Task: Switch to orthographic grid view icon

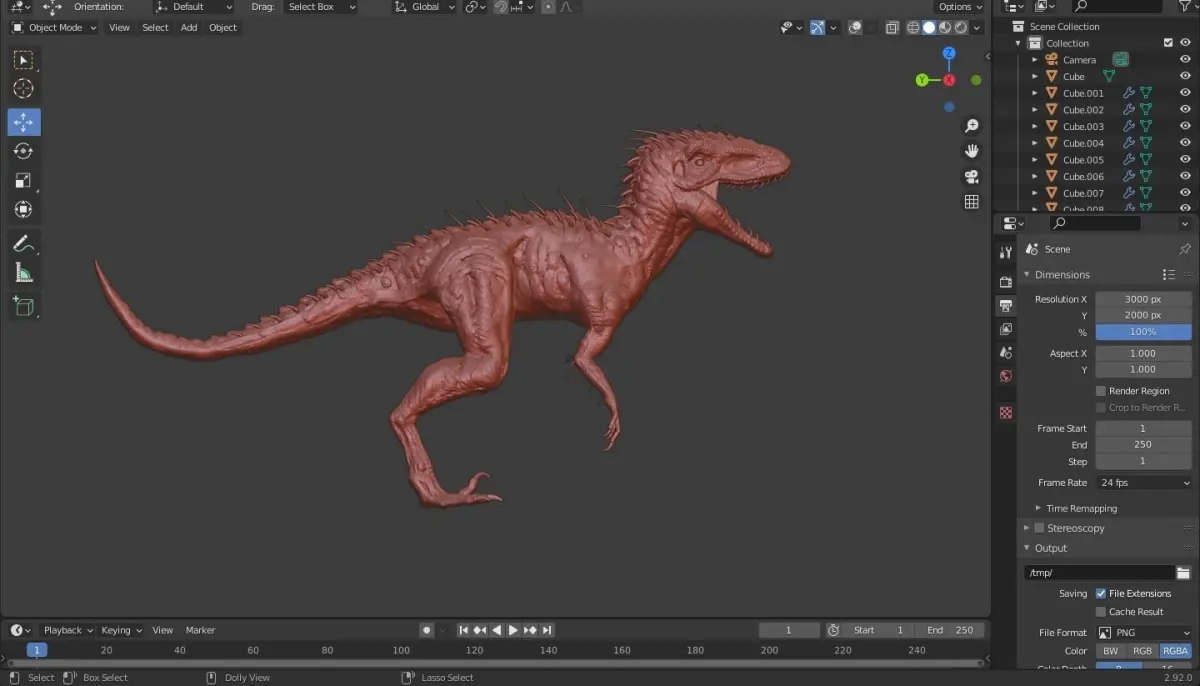Action: point(971,202)
